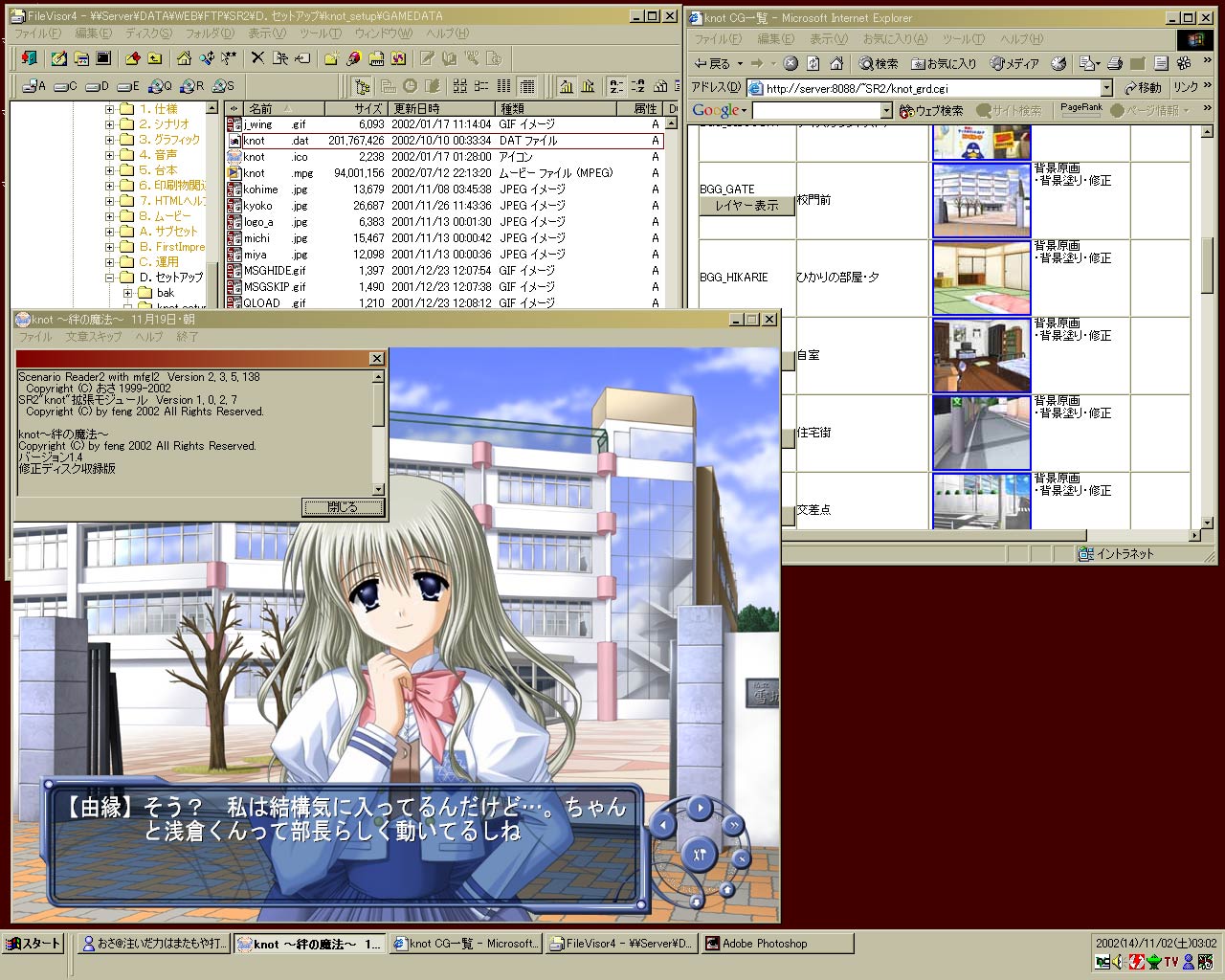The height and width of the screenshot is (980, 1225).
Task: Click the '閉じる' button in version dialog
Action: point(342,507)
